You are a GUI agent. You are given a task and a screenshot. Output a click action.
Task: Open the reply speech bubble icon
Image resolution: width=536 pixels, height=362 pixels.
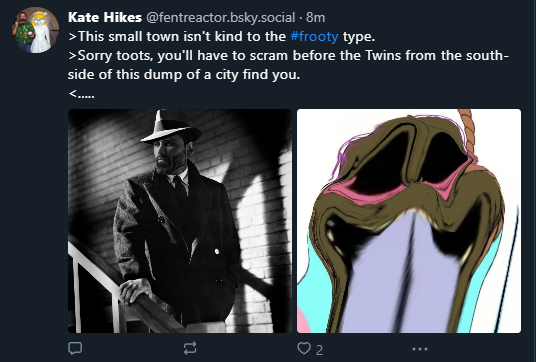click(75, 348)
